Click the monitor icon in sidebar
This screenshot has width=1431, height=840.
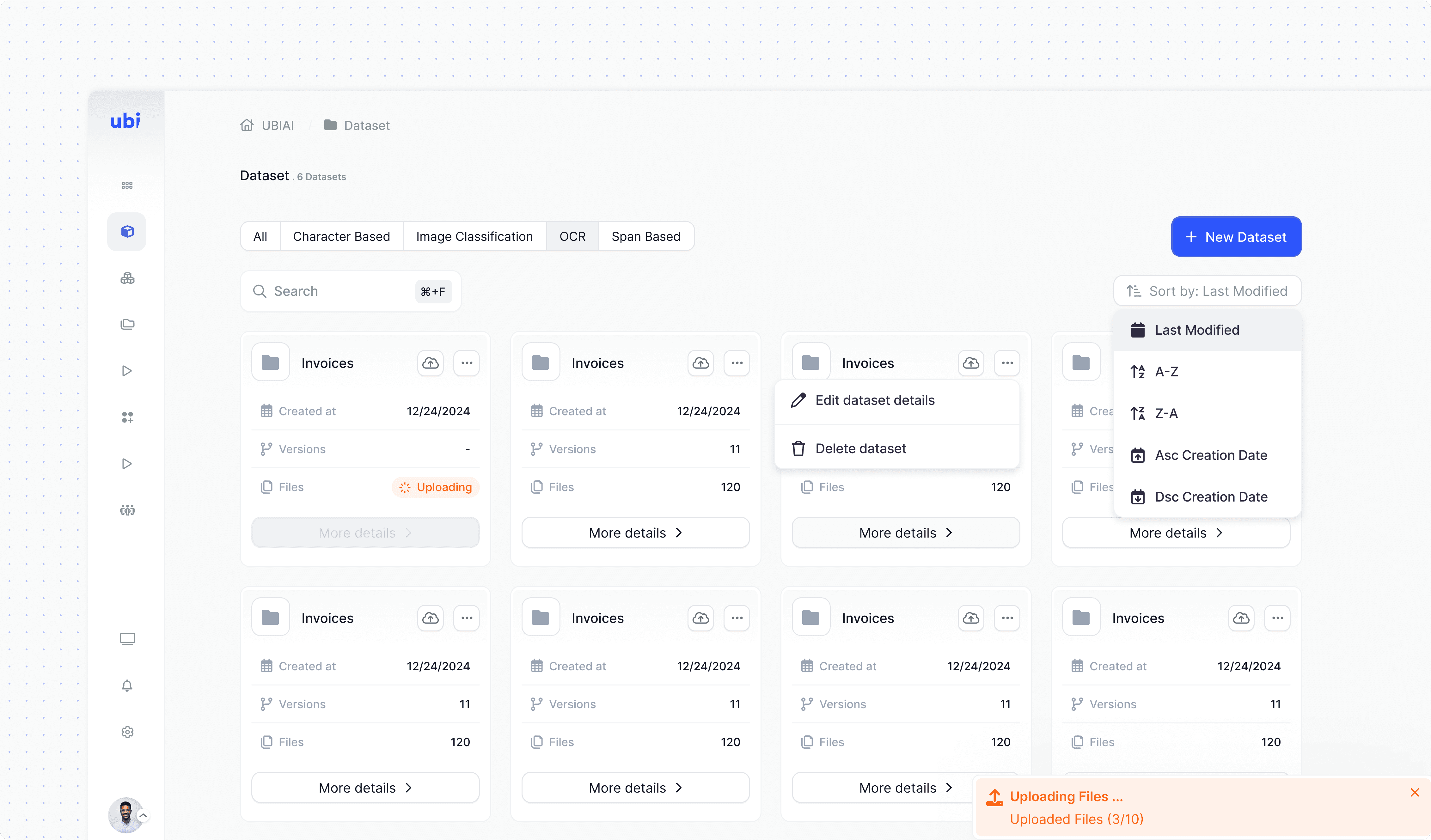127,639
